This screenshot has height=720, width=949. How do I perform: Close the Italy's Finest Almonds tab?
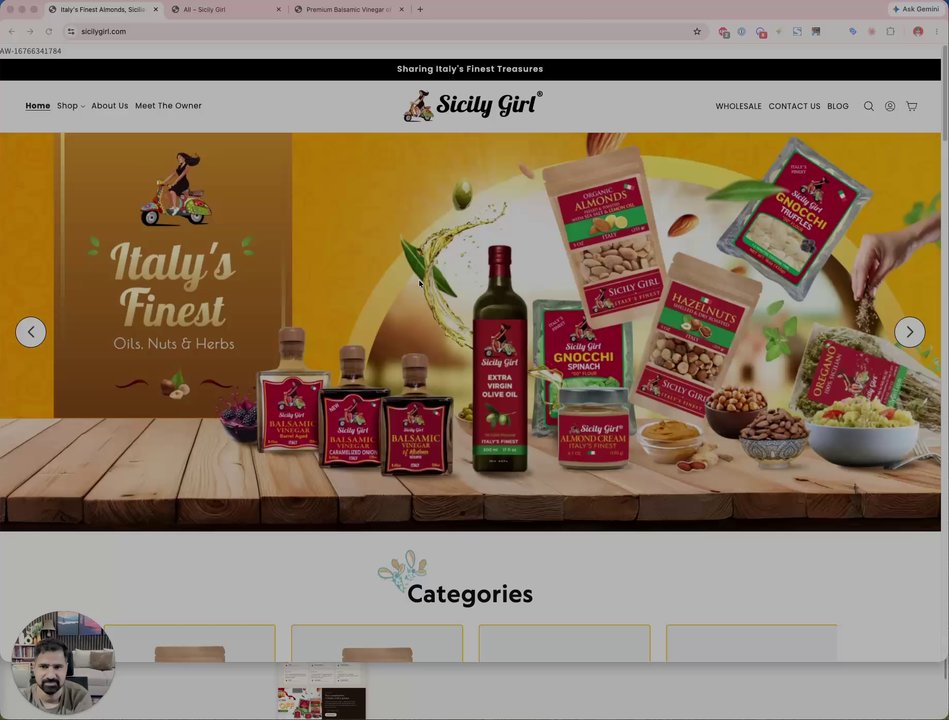click(x=156, y=10)
